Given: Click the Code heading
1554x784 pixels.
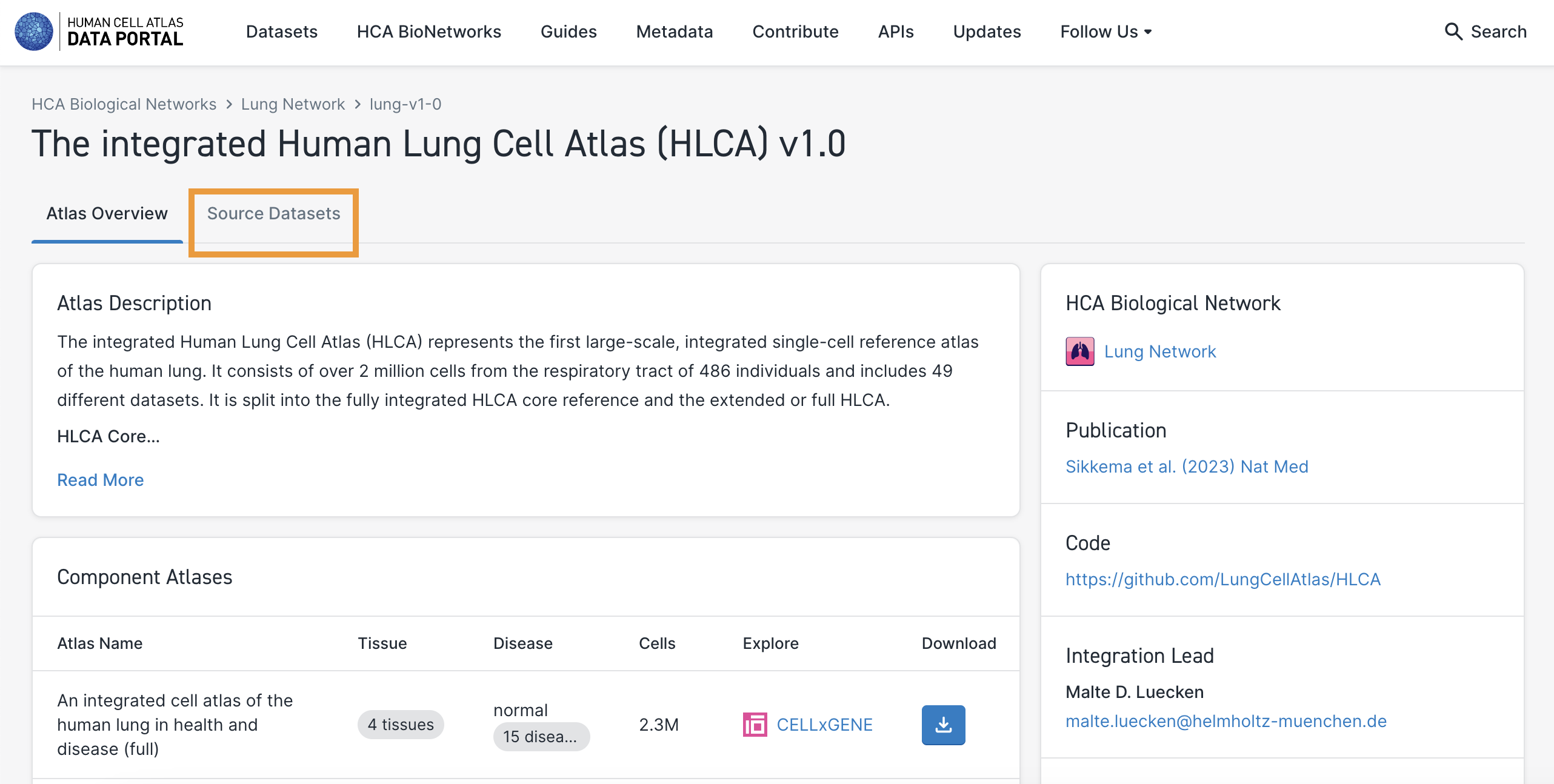Looking at the screenshot, I should (1088, 543).
